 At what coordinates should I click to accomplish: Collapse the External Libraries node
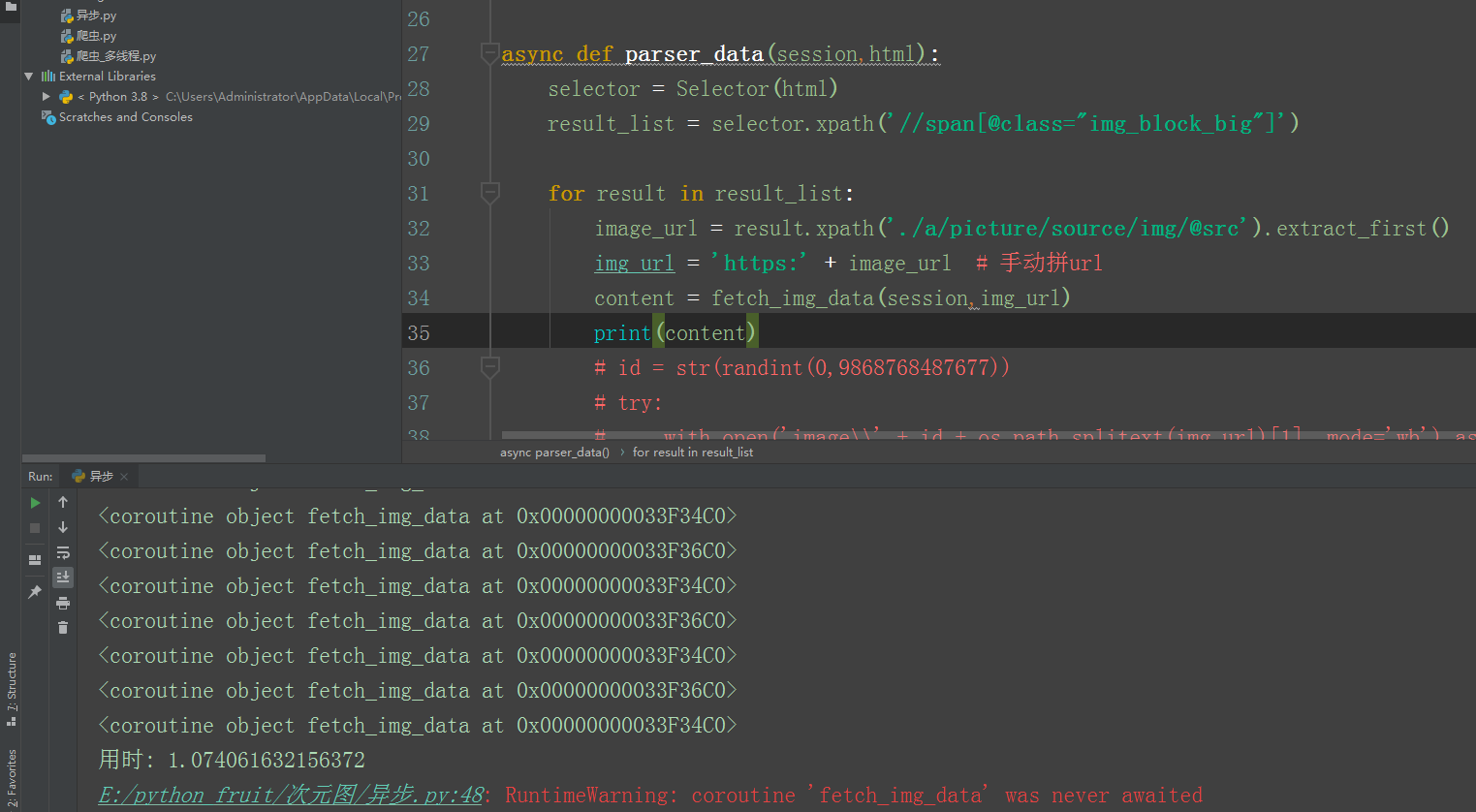pyautogui.click(x=28, y=76)
